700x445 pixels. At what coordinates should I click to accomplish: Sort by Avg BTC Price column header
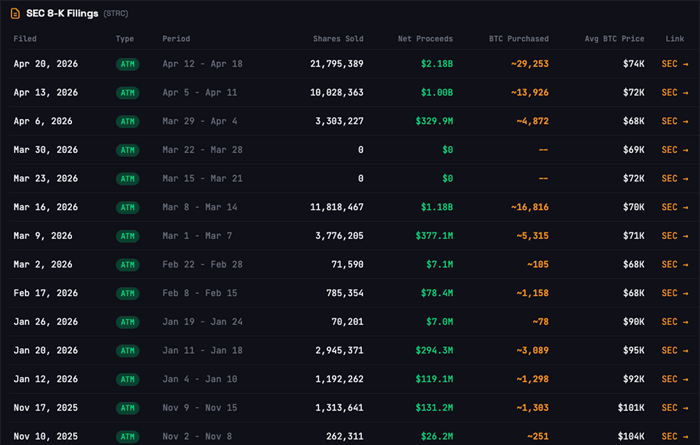click(x=615, y=39)
